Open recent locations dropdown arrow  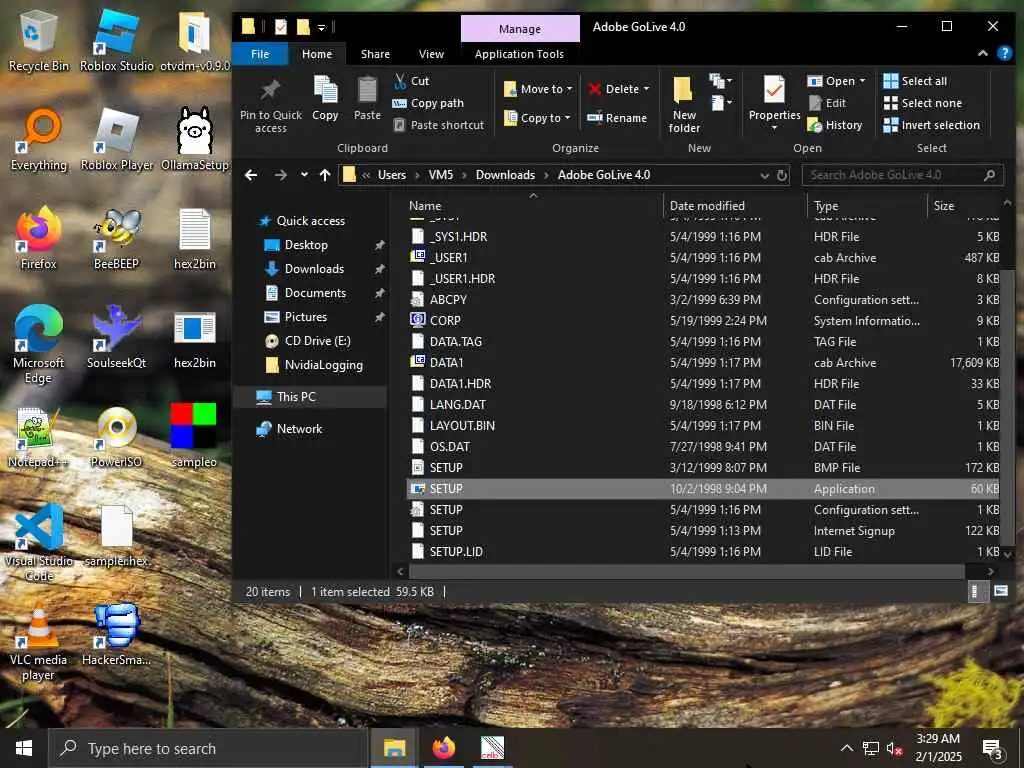pyautogui.click(x=304, y=175)
